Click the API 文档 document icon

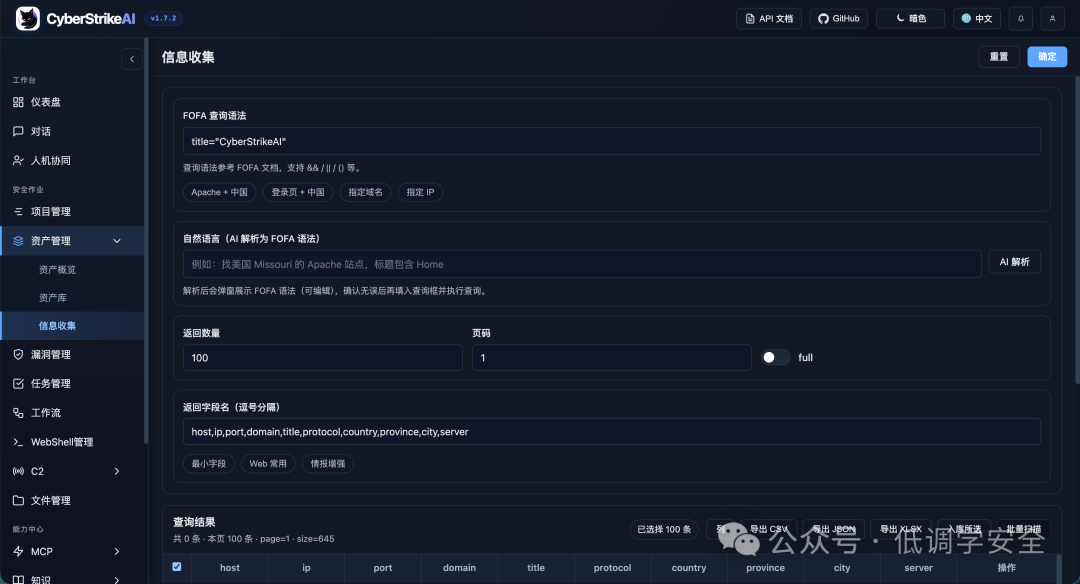click(x=750, y=19)
